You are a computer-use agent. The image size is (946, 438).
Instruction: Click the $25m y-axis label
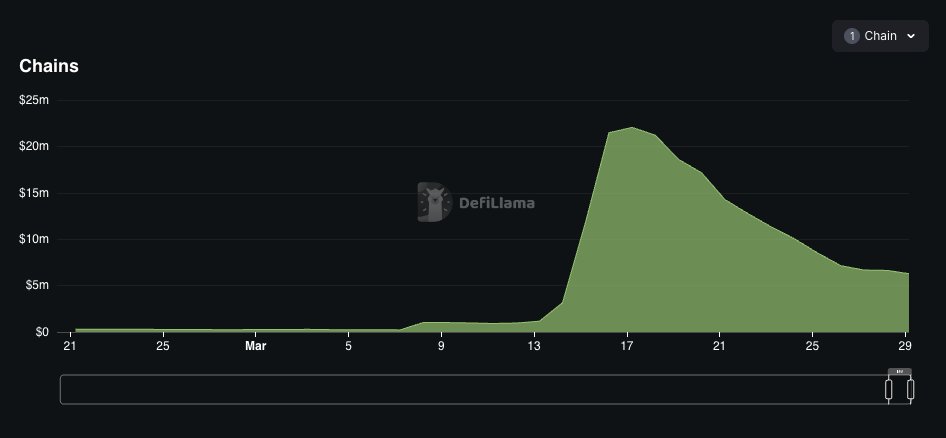(34, 100)
